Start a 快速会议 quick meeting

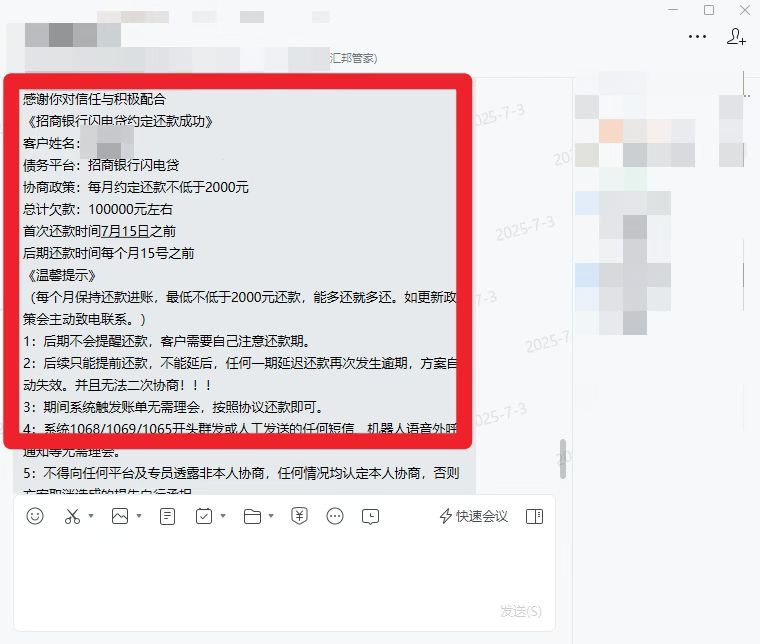tap(474, 517)
